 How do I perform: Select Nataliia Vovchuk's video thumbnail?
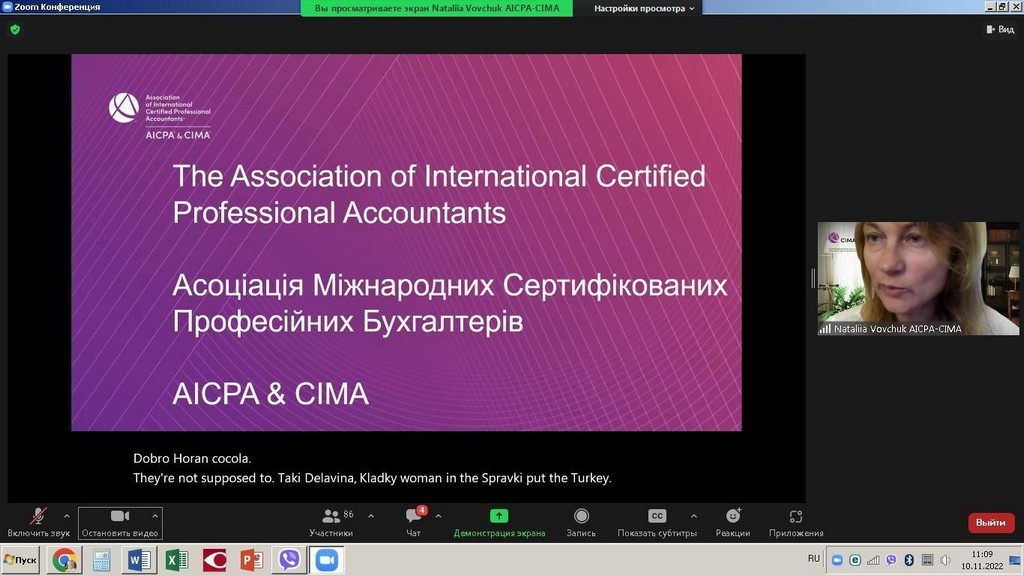tap(917, 277)
